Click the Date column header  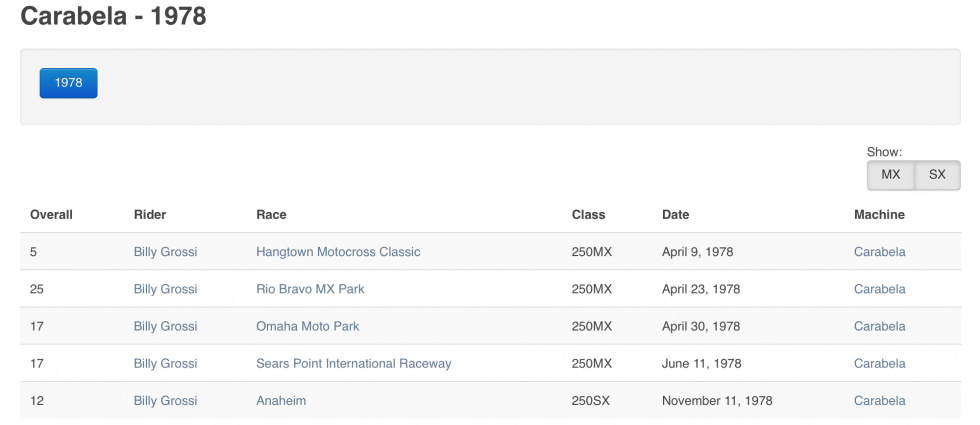click(675, 214)
